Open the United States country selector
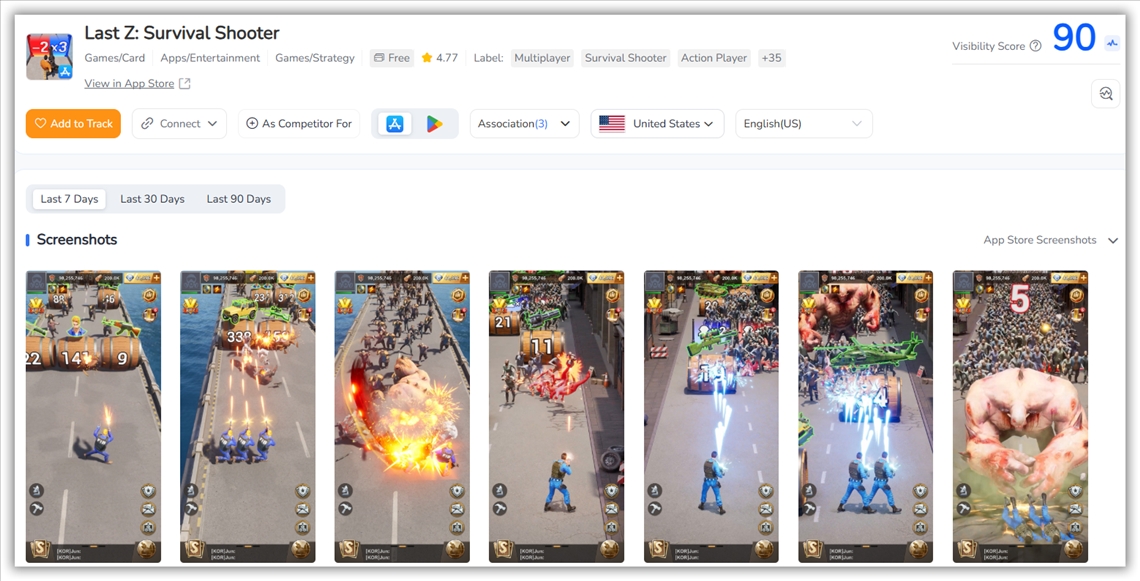Screen dimensions: 1140x581 click(657, 124)
